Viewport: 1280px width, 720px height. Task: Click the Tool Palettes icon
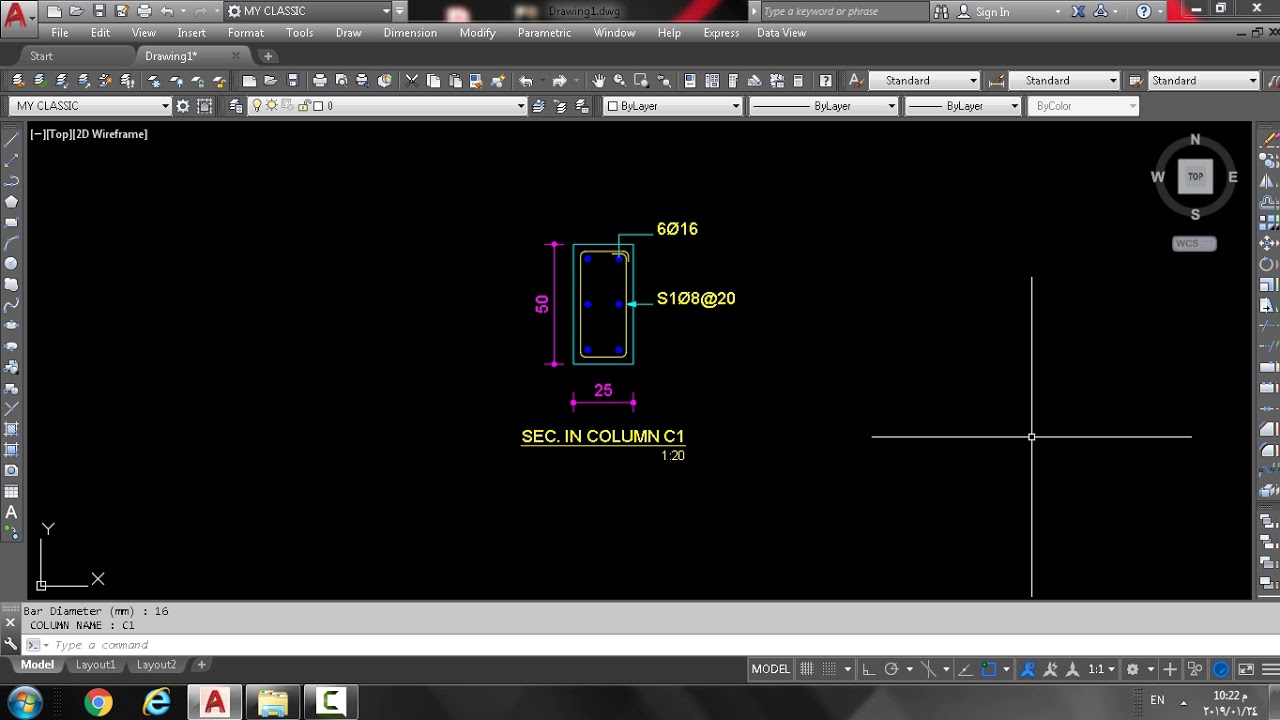733,81
